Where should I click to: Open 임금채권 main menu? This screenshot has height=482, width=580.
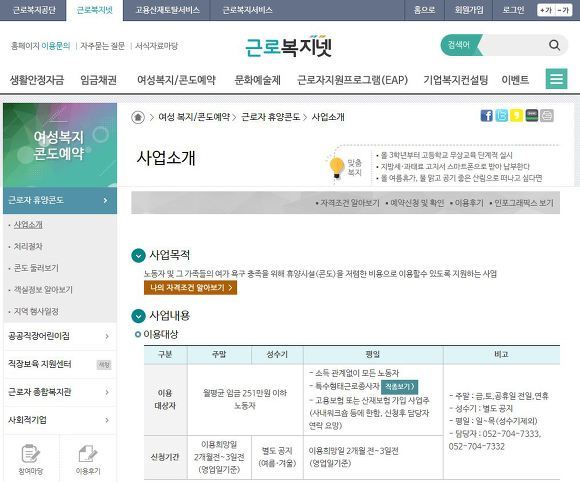98,80
